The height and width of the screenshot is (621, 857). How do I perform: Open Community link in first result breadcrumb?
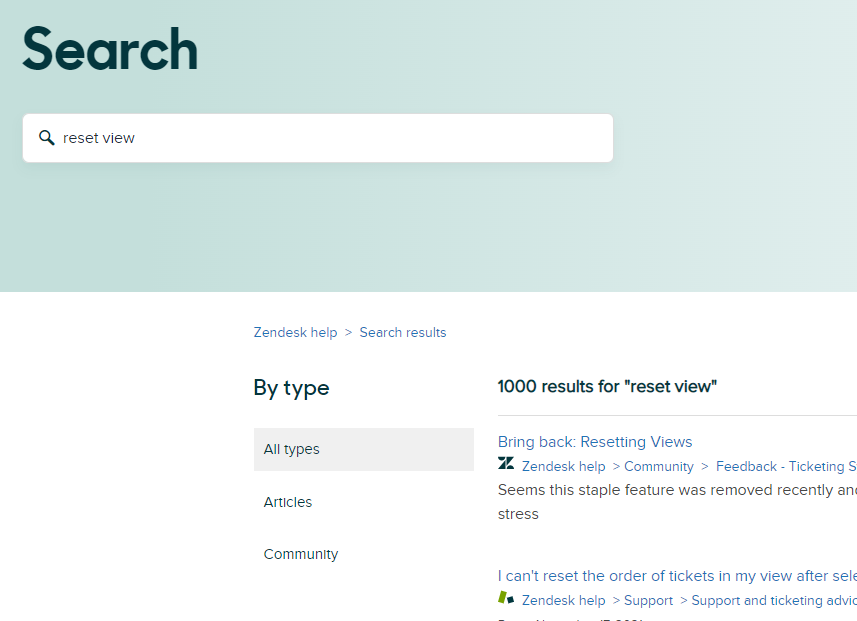pos(658,466)
